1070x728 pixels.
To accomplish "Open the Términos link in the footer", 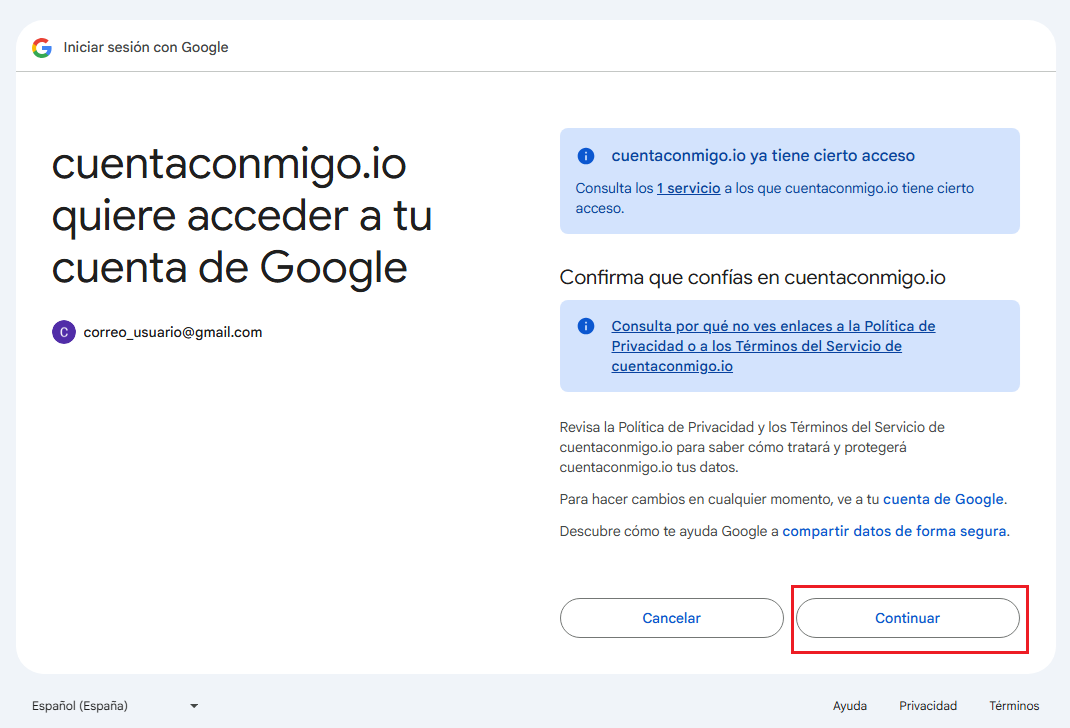I will coord(1013,705).
